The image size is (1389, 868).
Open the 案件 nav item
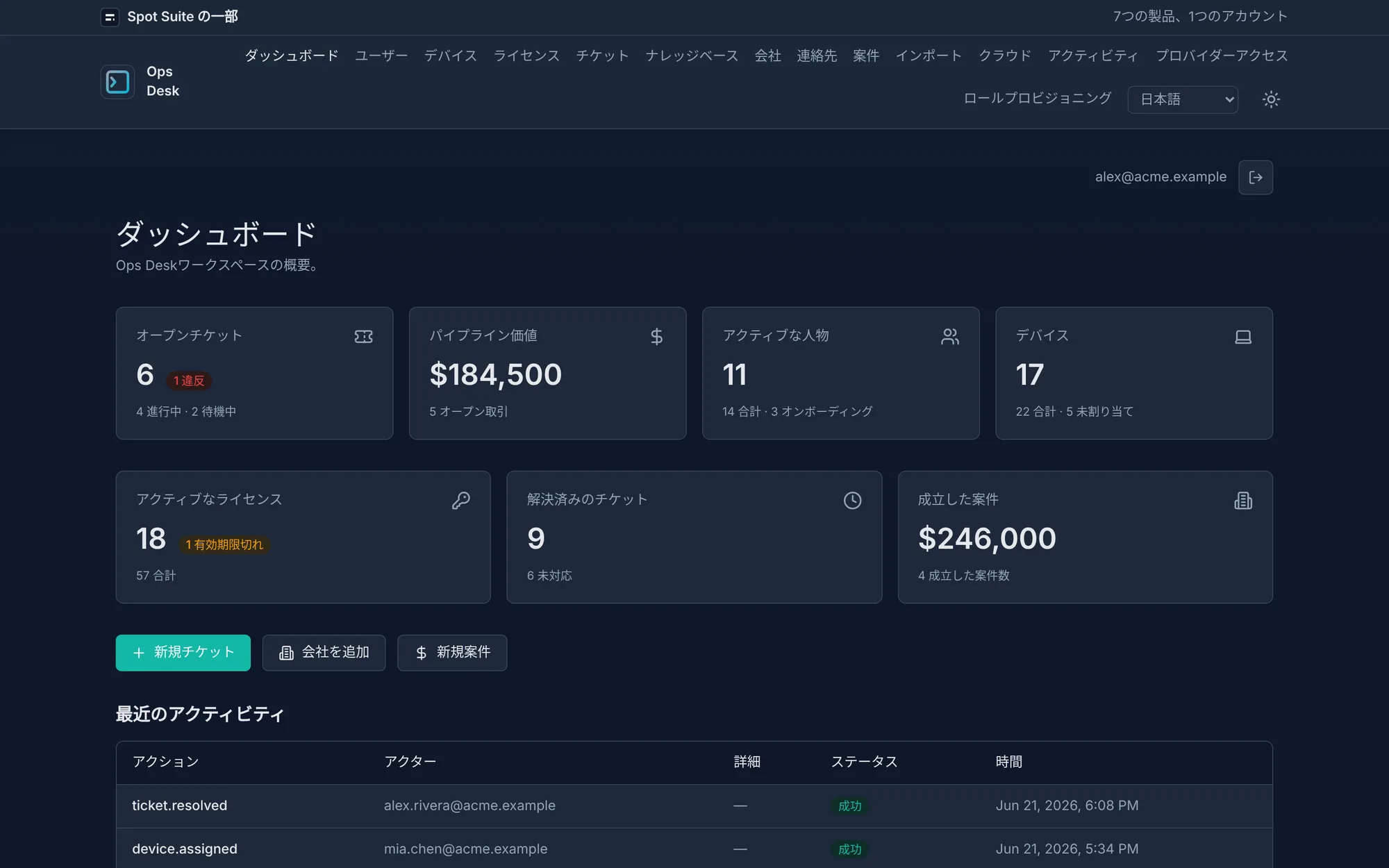[866, 56]
